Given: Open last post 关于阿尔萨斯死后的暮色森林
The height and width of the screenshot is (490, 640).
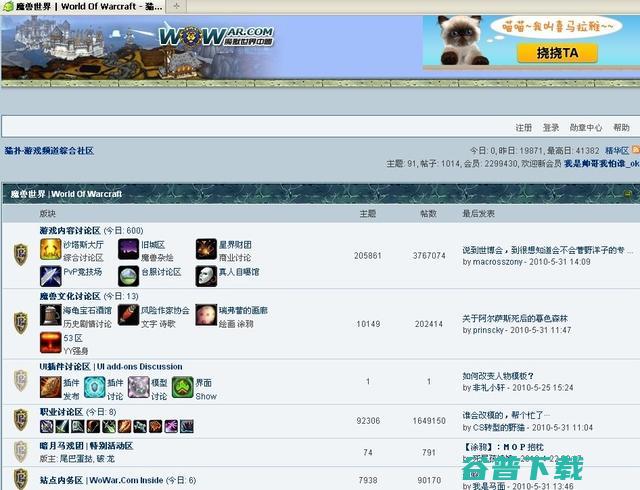Looking at the screenshot, I should [x=515, y=318].
